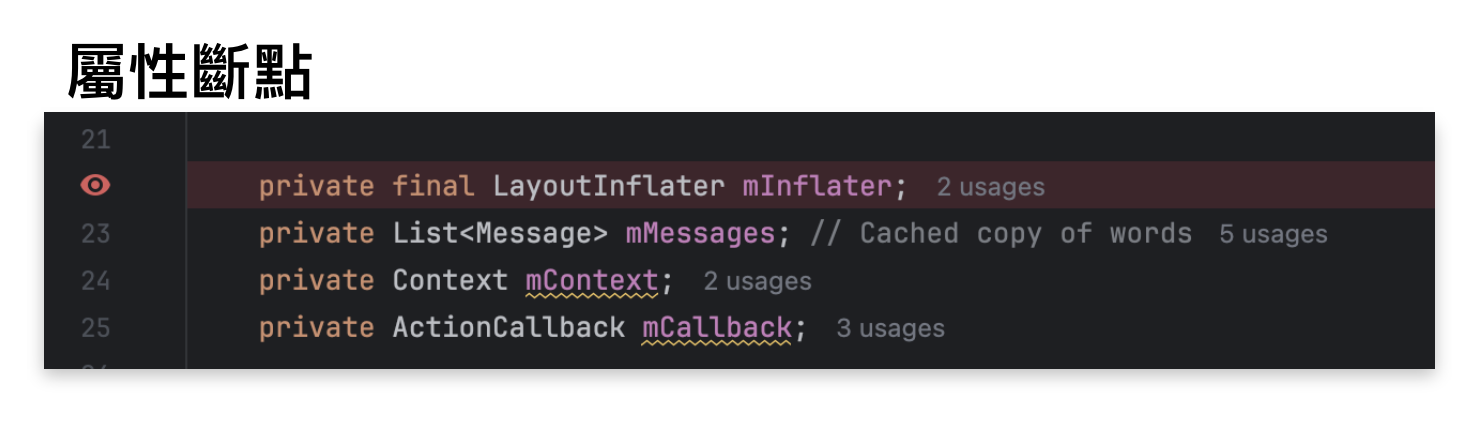Click the underlined mCallback field name
This screenshot has width=1476, height=428.
(x=717, y=328)
